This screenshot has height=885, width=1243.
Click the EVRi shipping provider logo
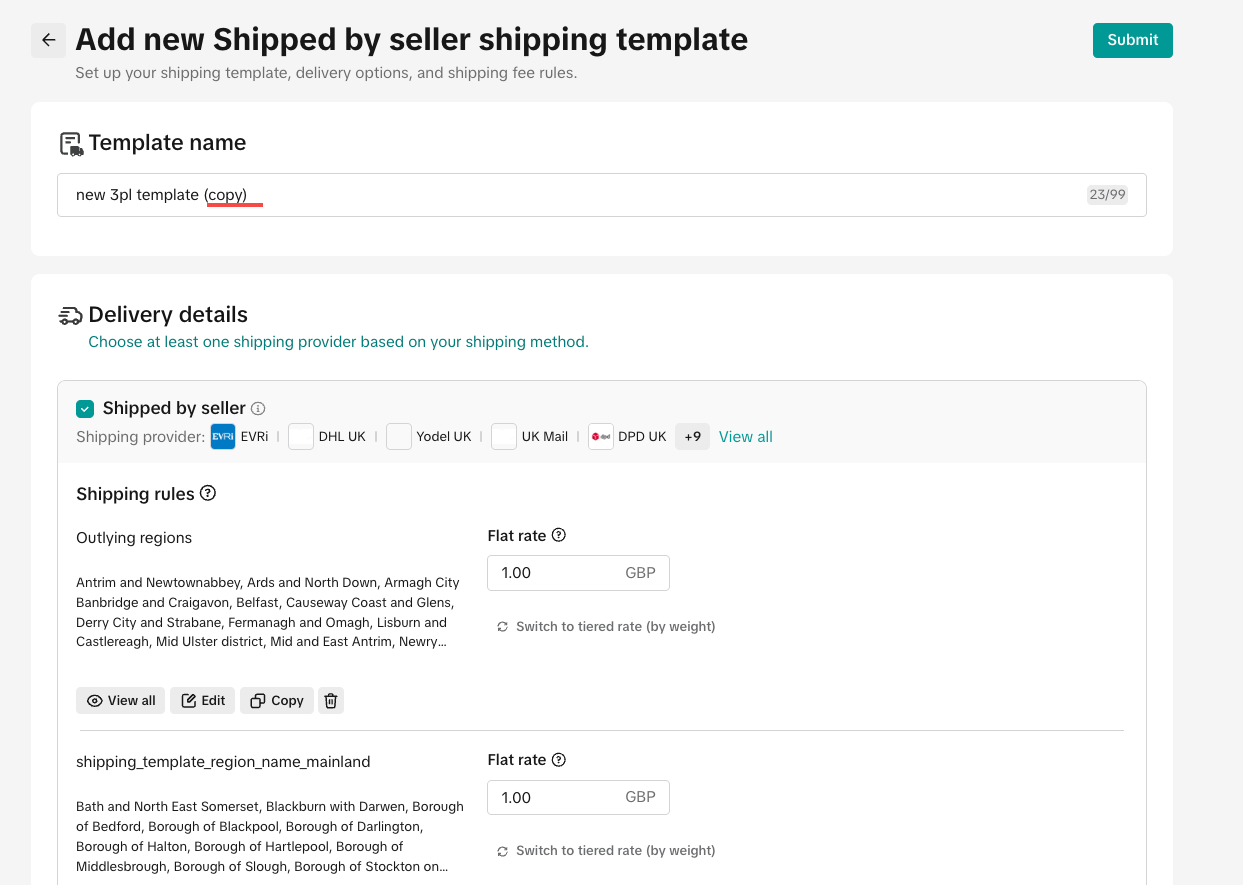(x=223, y=437)
